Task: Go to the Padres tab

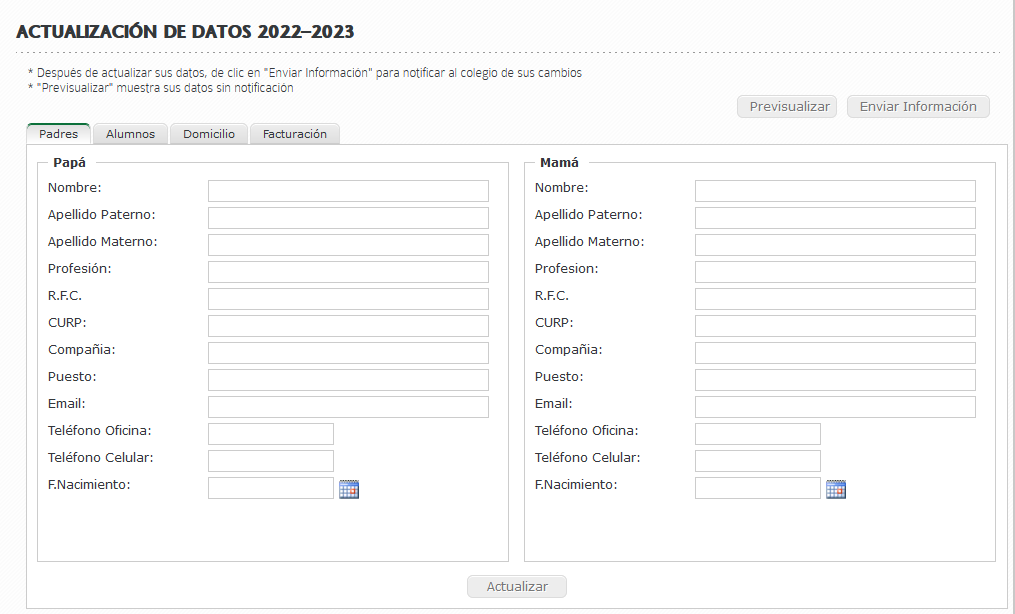Action: tap(58, 134)
